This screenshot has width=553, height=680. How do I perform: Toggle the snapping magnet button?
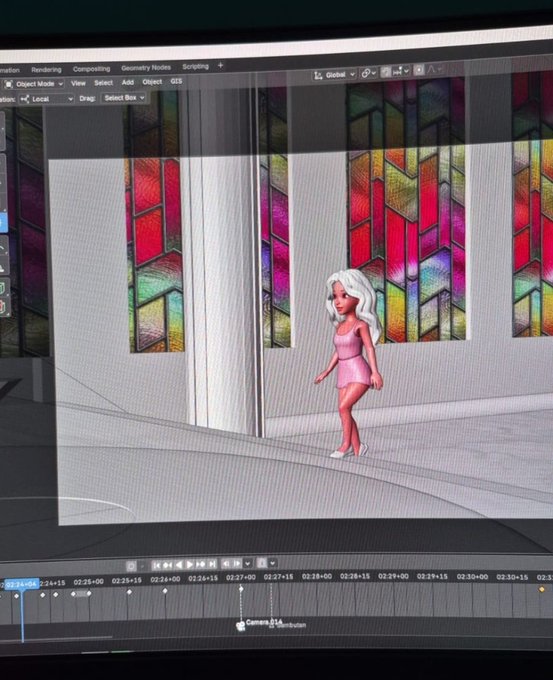386,72
